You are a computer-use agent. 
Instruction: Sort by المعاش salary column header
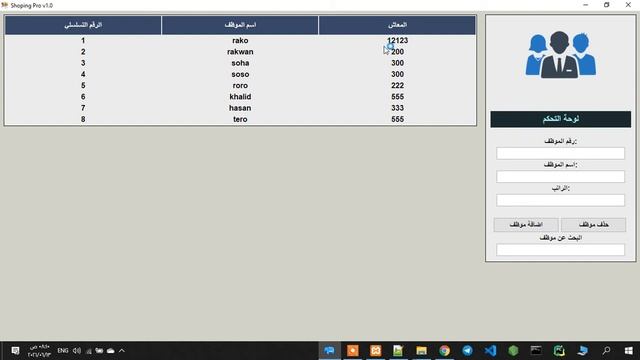click(x=397, y=25)
